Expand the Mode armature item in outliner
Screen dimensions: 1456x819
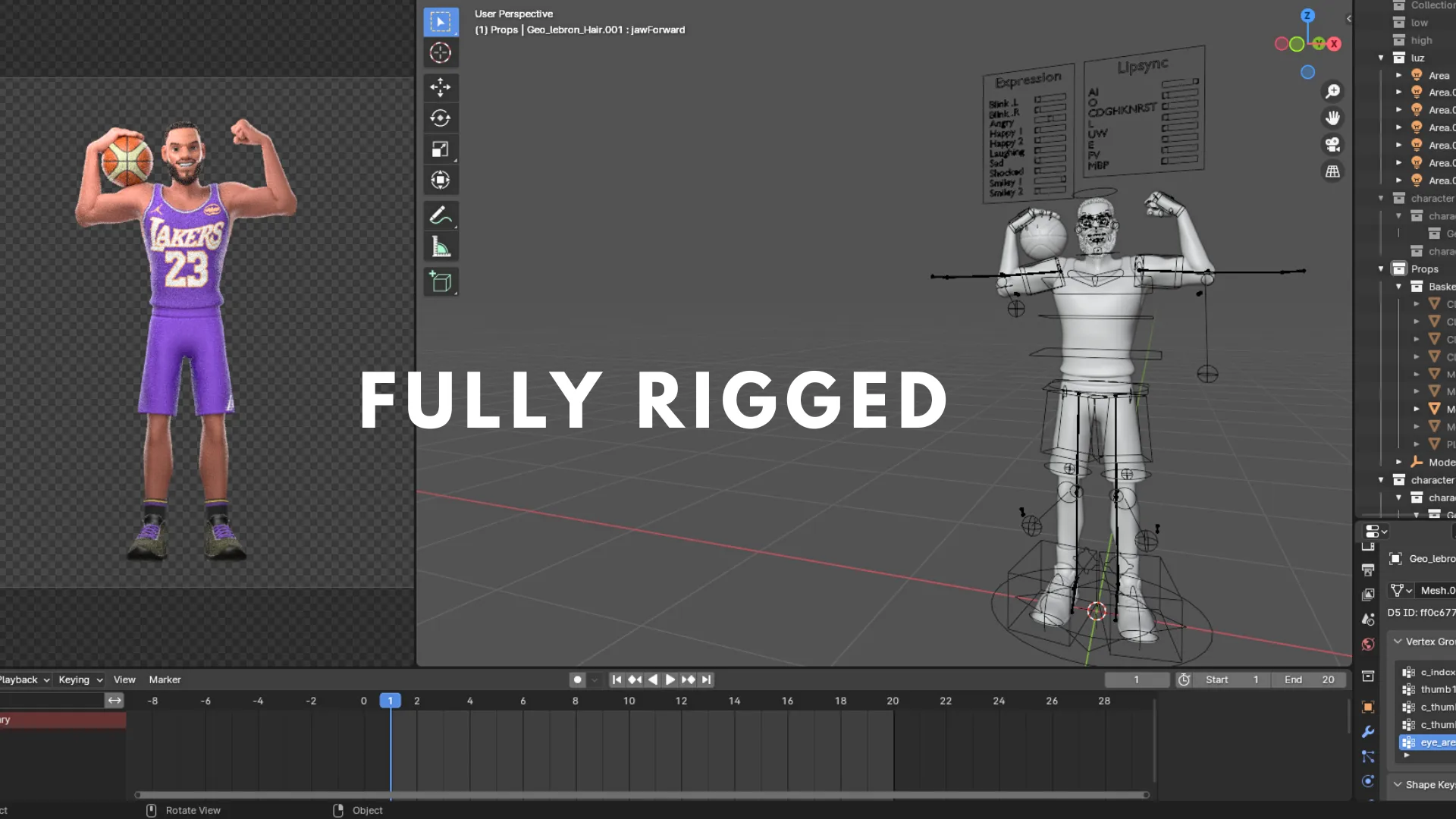(1398, 463)
